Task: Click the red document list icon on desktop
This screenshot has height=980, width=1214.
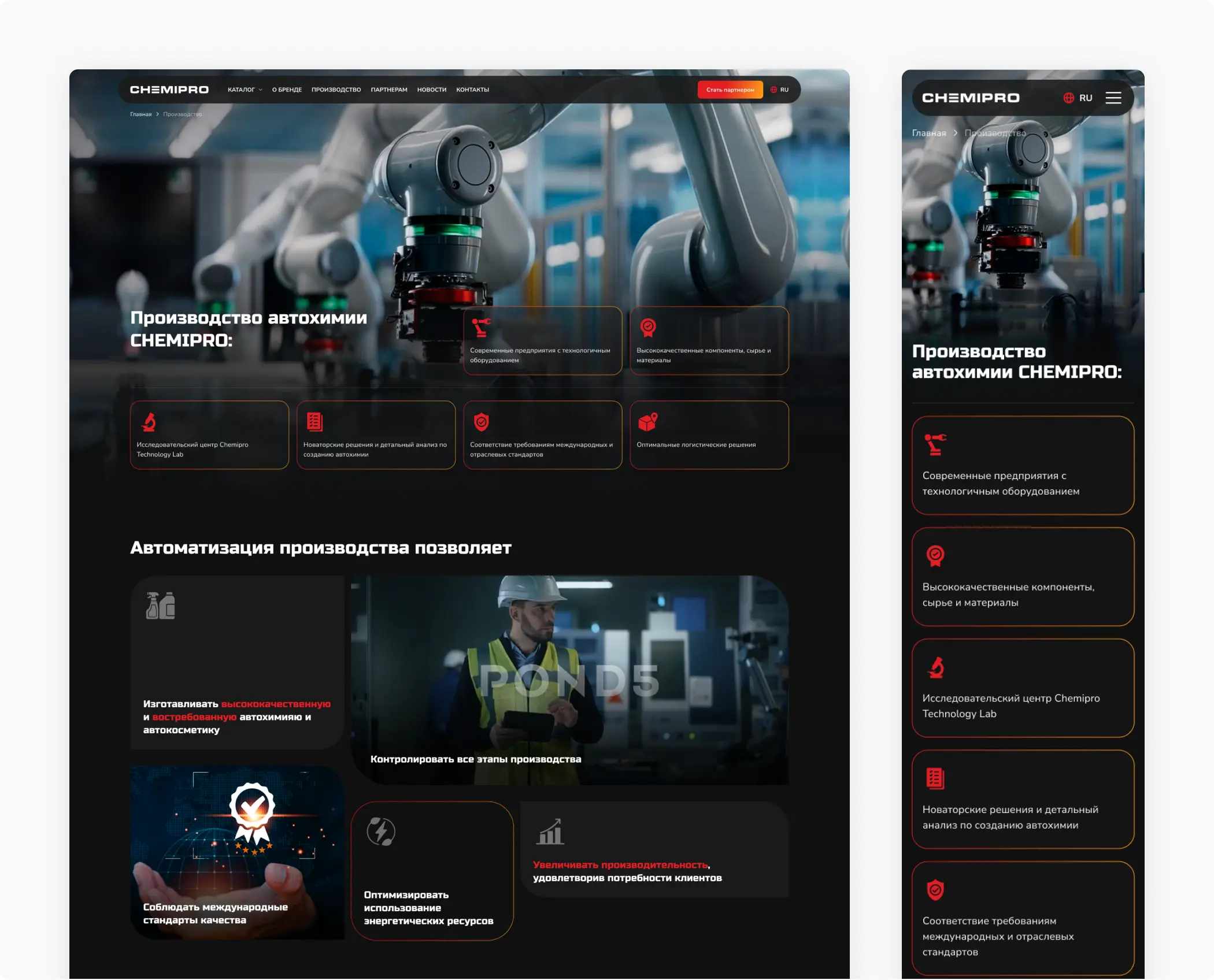Action: pos(314,422)
